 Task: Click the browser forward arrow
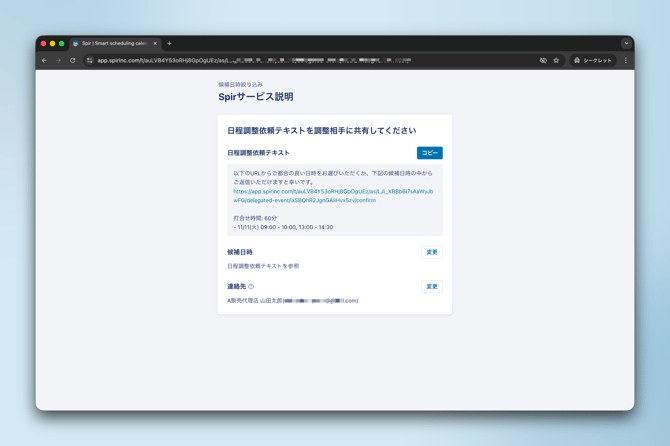pos(58,60)
